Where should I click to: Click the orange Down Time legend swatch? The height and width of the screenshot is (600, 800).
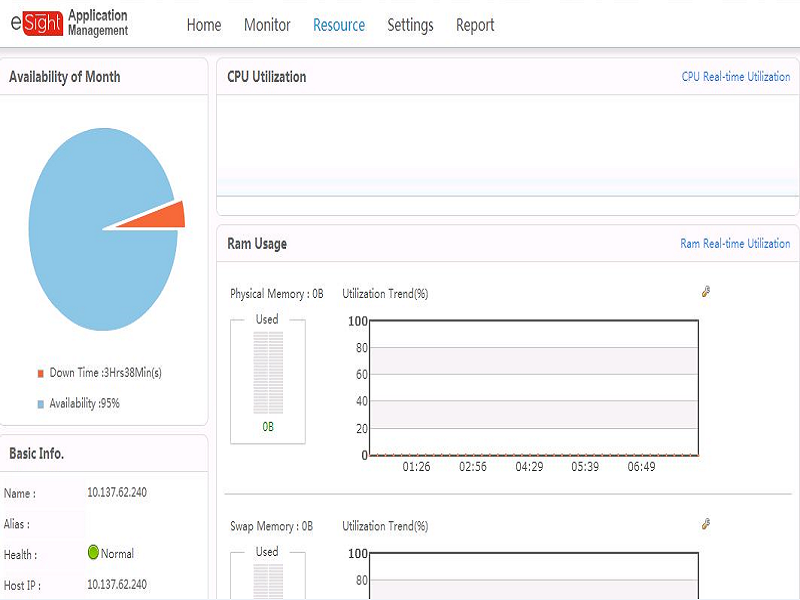click(x=41, y=373)
